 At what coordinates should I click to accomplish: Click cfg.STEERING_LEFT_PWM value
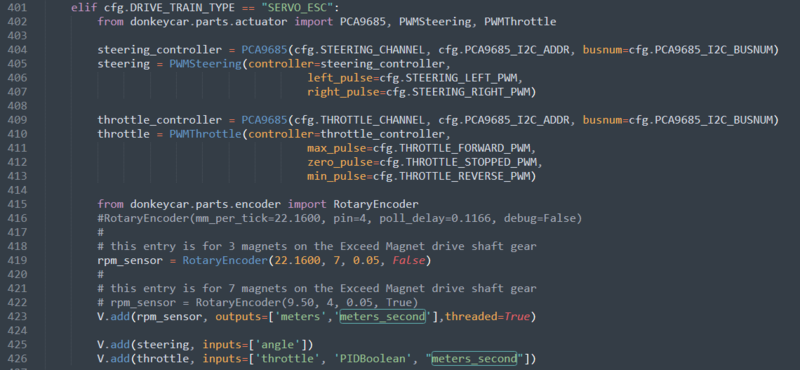tap(451, 78)
